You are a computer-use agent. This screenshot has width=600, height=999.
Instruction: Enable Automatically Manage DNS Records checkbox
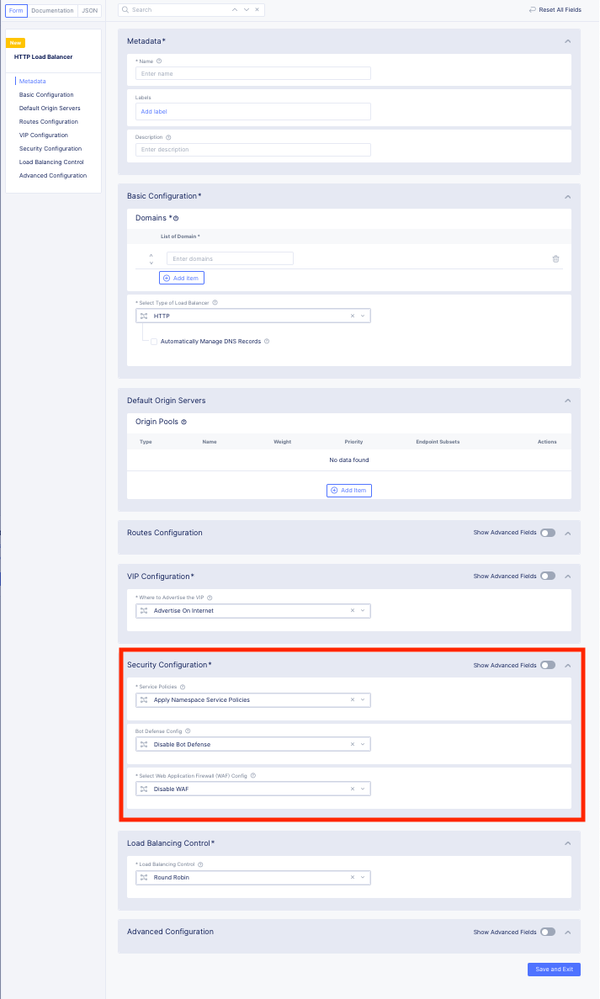(153, 341)
